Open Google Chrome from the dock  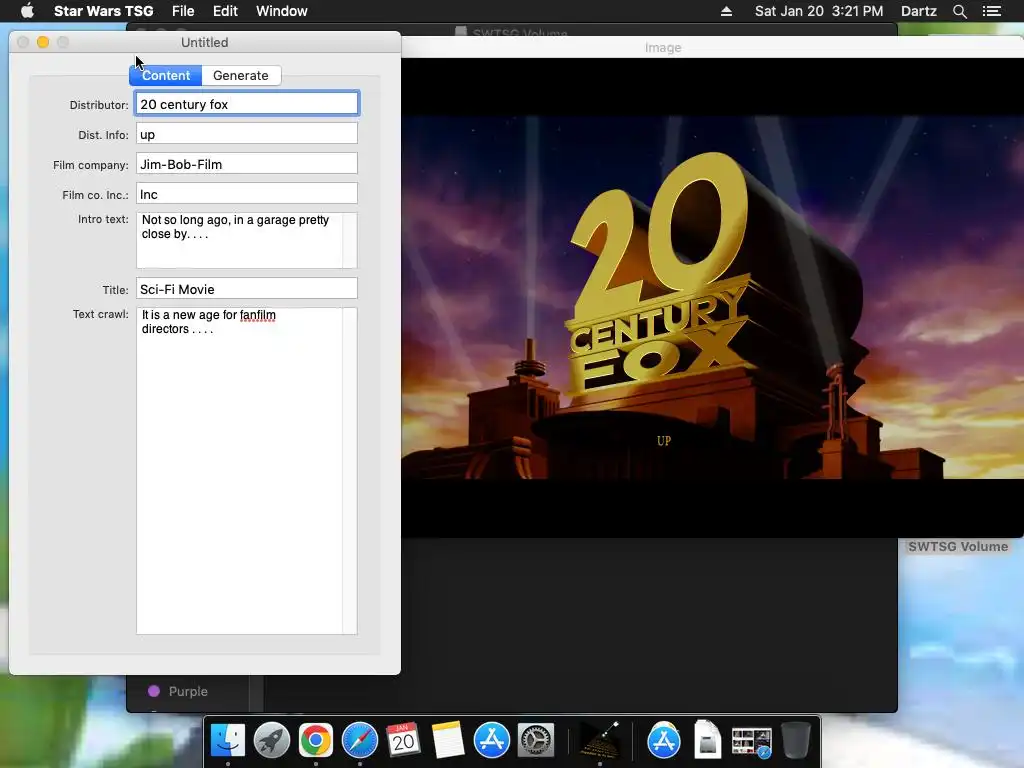pyautogui.click(x=315, y=741)
